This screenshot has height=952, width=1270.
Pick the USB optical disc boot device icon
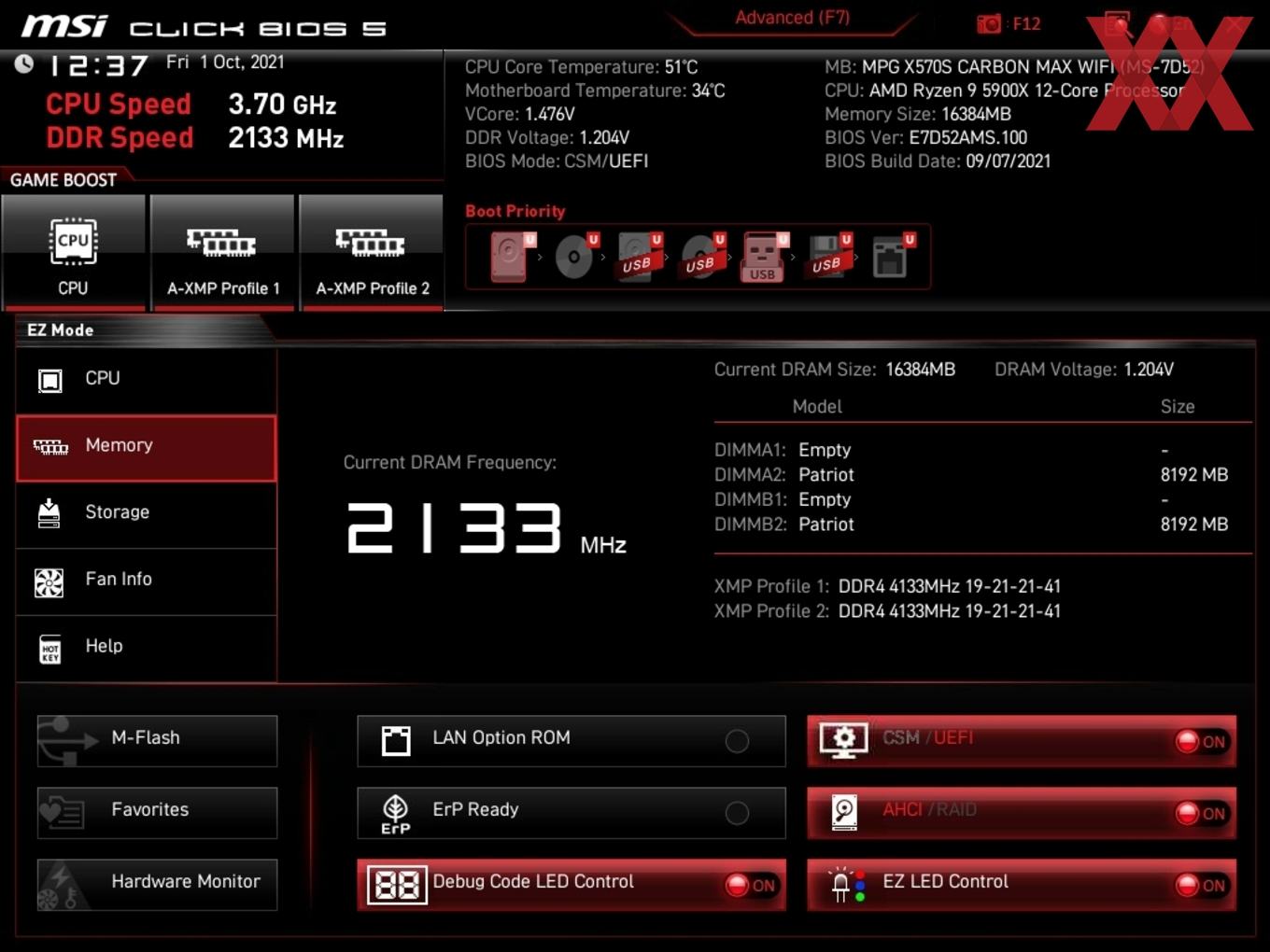pos(702,257)
